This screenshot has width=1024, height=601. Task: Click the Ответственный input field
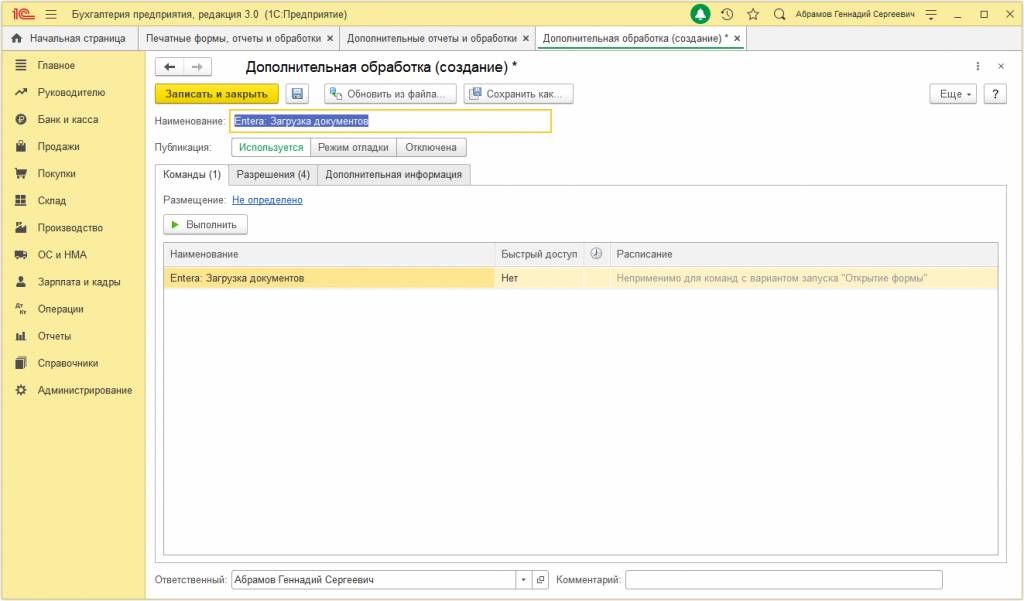(374, 579)
